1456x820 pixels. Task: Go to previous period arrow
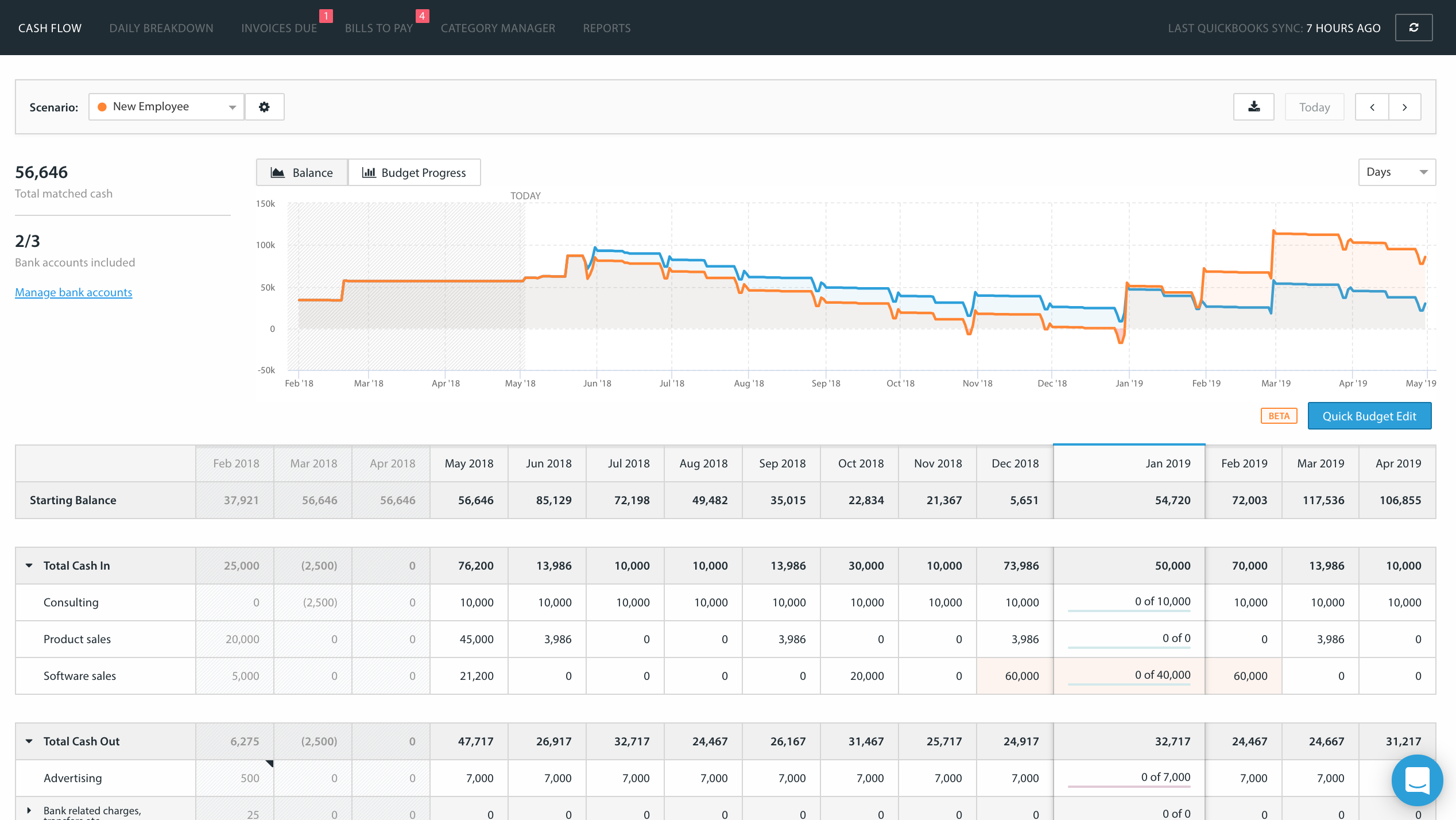tap(1372, 107)
